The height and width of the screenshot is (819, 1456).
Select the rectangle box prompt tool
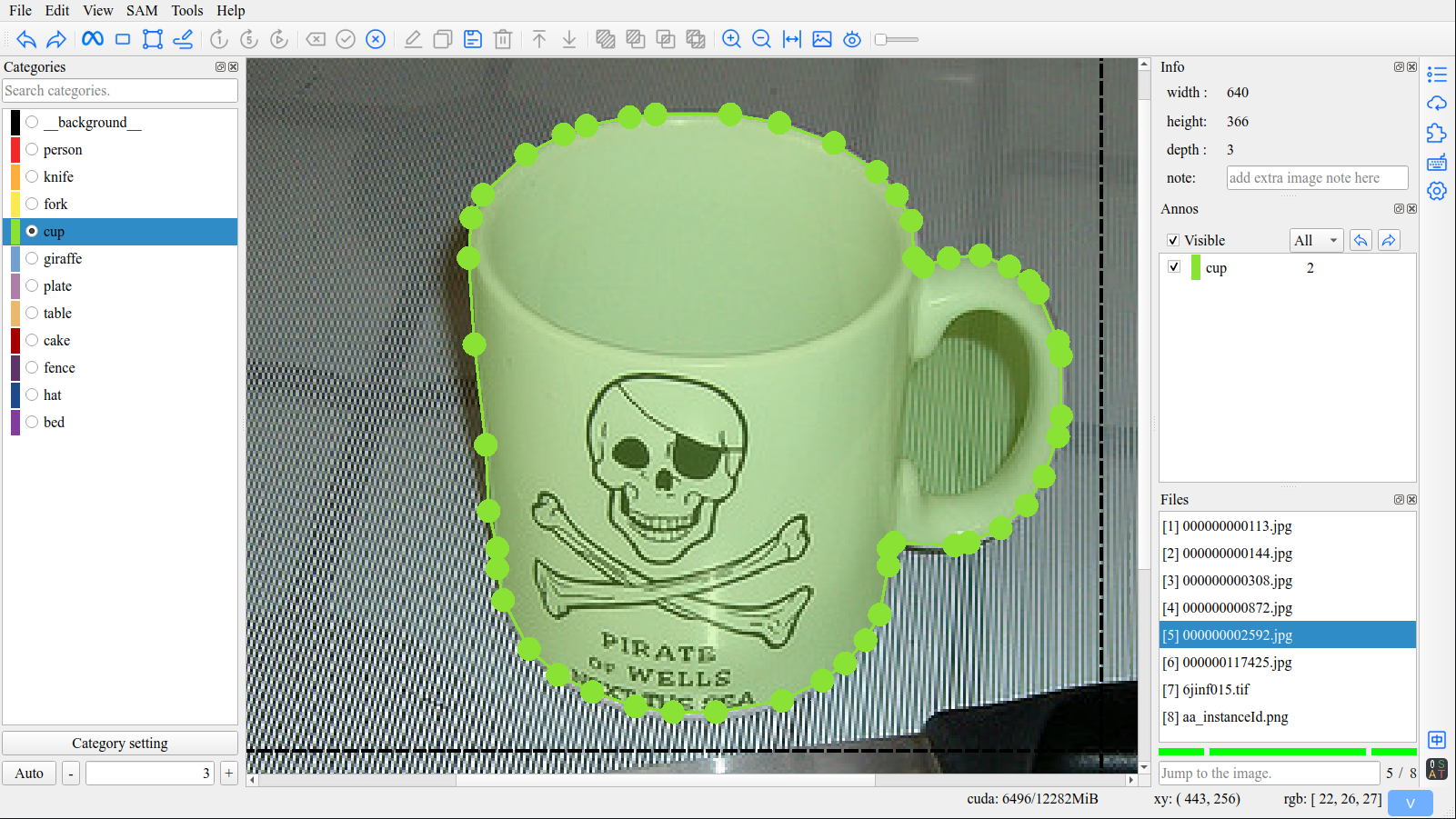tap(123, 39)
